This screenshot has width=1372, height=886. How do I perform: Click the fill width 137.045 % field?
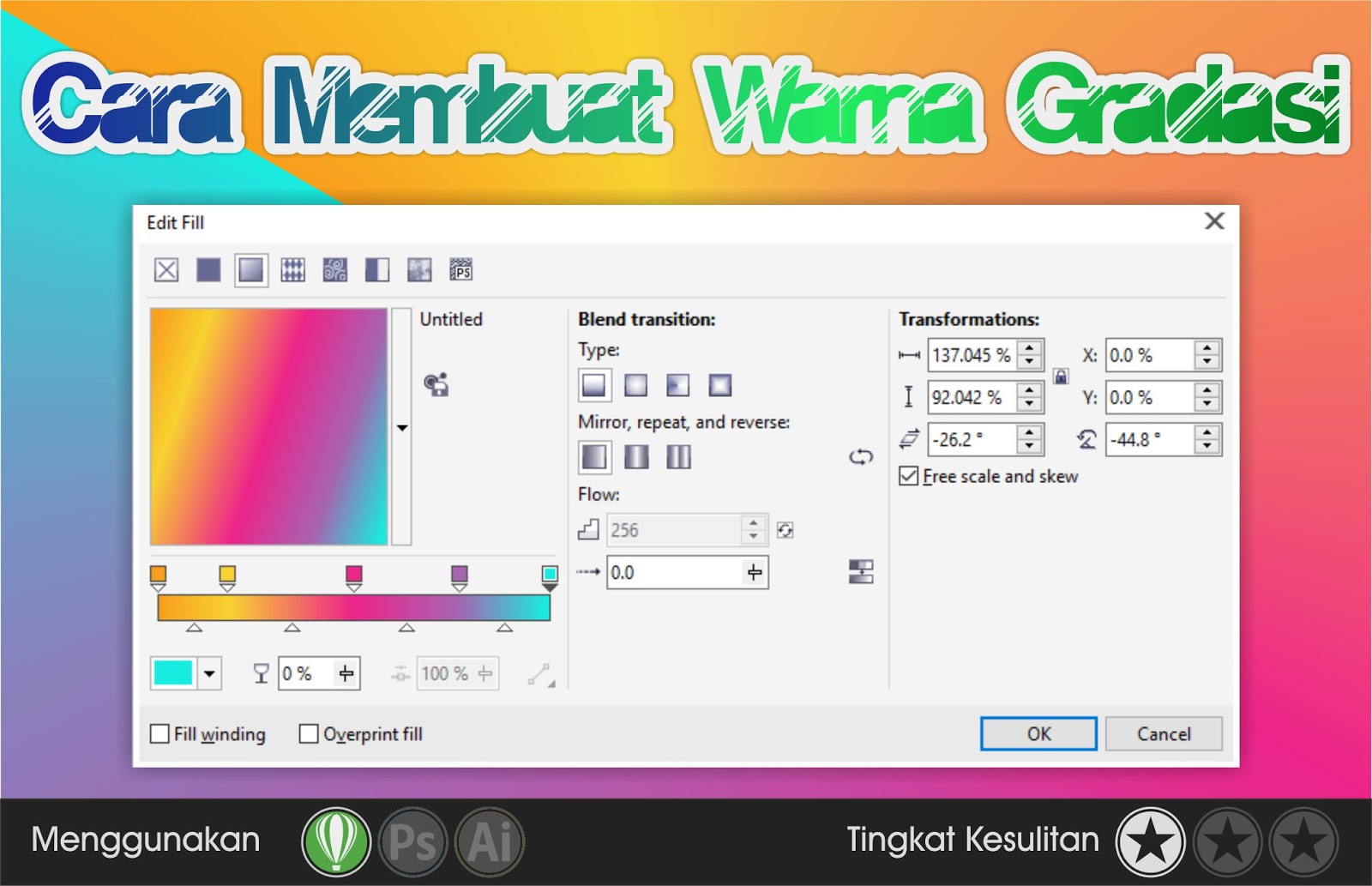[972, 355]
